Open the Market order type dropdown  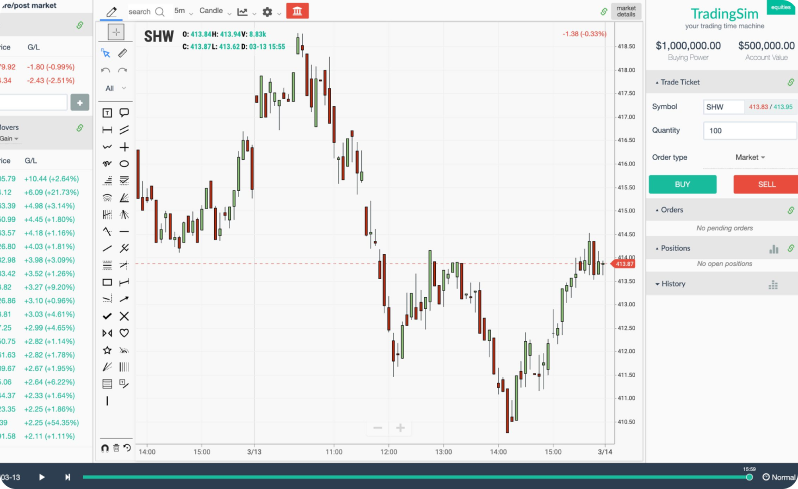(x=750, y=157)
